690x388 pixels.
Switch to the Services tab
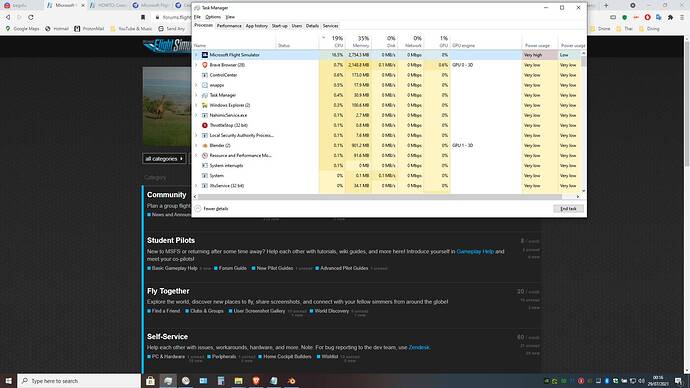pos(330,26)
